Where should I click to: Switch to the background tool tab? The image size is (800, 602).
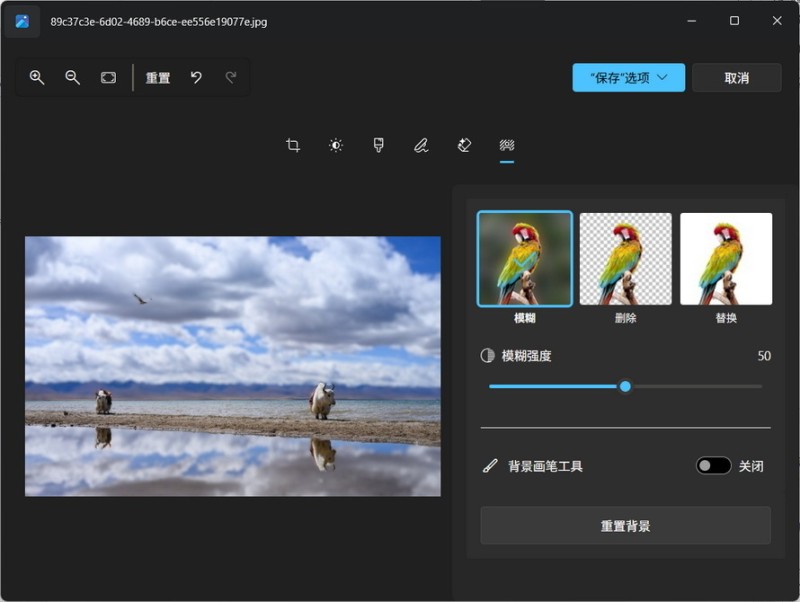pos(507,146)
